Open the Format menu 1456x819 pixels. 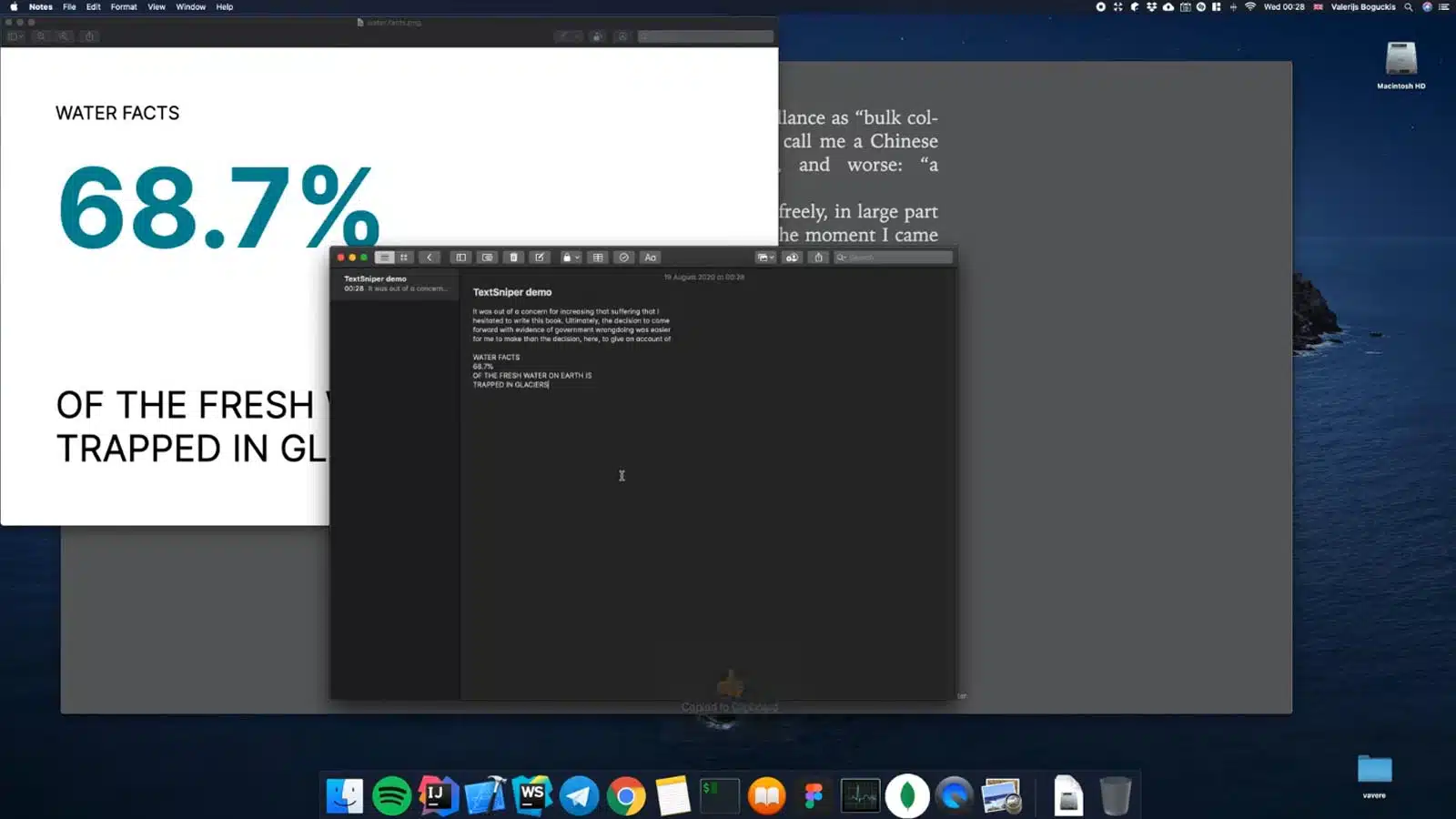(123, 6)
